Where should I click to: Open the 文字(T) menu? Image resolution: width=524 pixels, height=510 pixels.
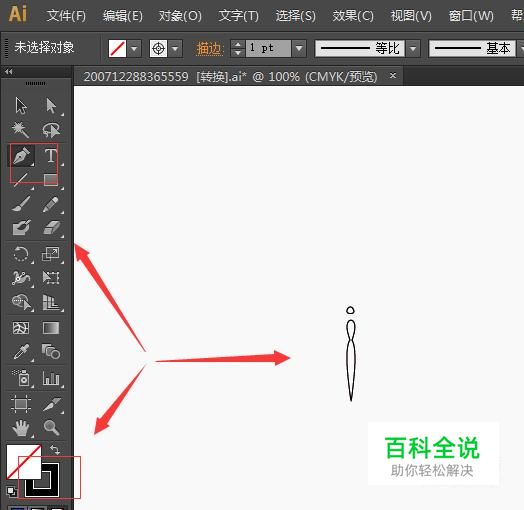click(x=238, y=15)
